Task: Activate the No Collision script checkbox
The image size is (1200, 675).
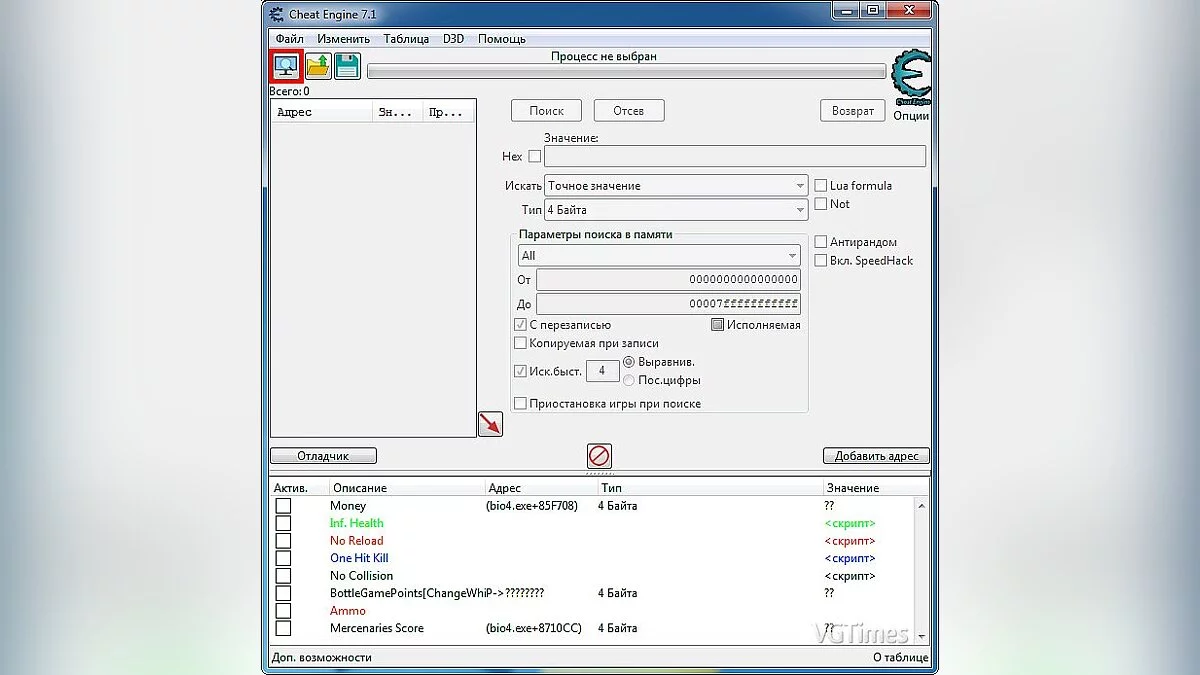Action: click(283, 576)
